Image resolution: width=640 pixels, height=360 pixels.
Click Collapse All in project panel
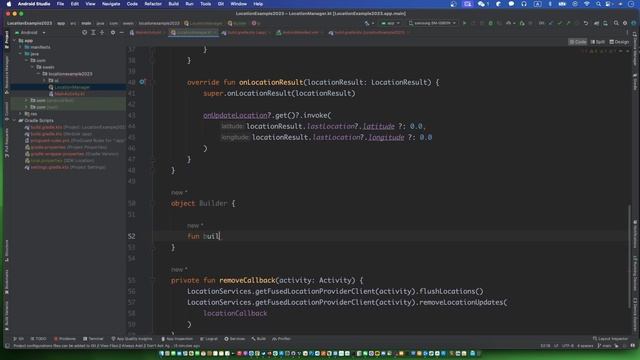(102, 33)
